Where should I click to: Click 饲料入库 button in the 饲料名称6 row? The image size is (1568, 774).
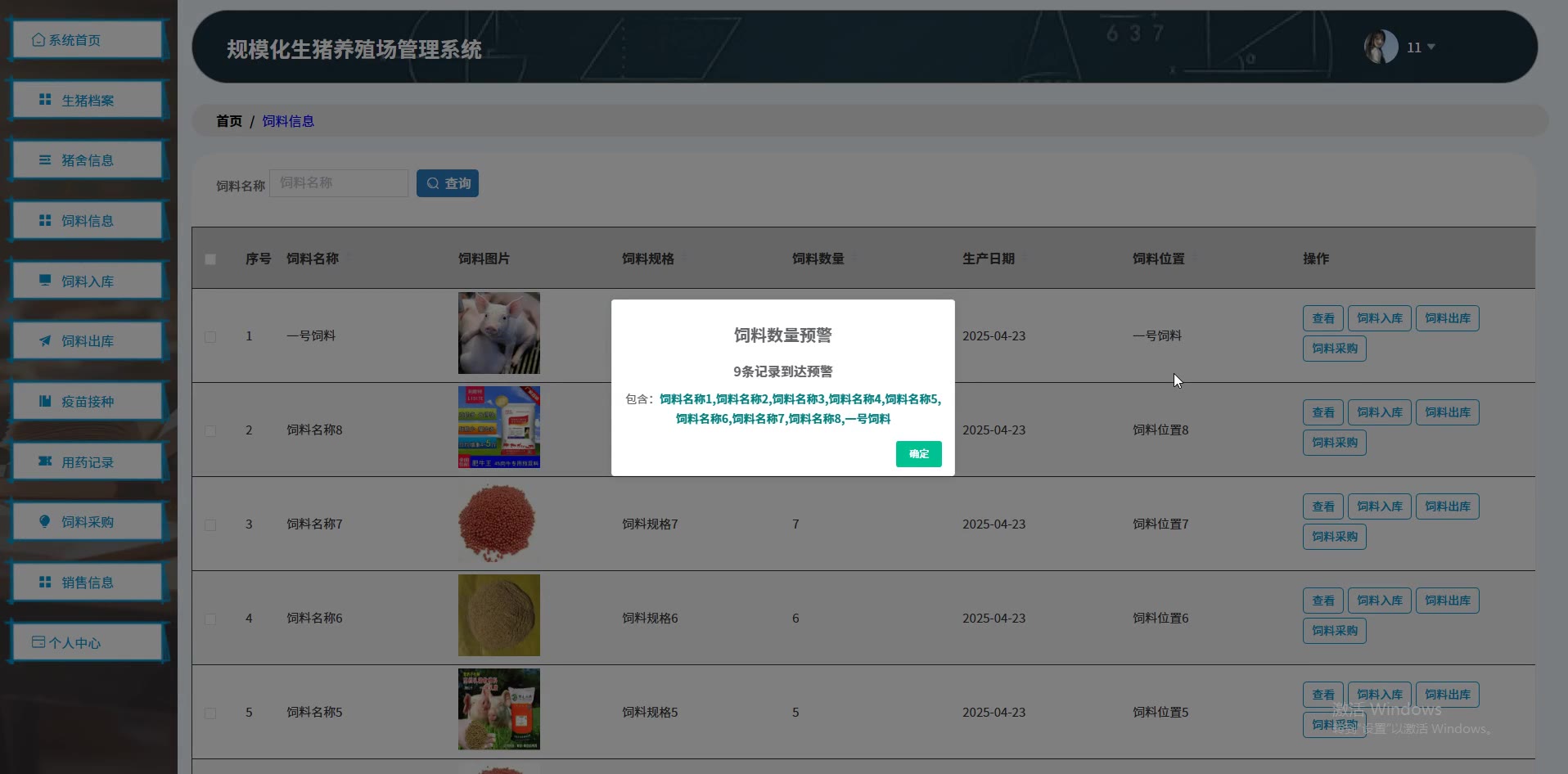pyautogui.click(x=1379, y=601)
